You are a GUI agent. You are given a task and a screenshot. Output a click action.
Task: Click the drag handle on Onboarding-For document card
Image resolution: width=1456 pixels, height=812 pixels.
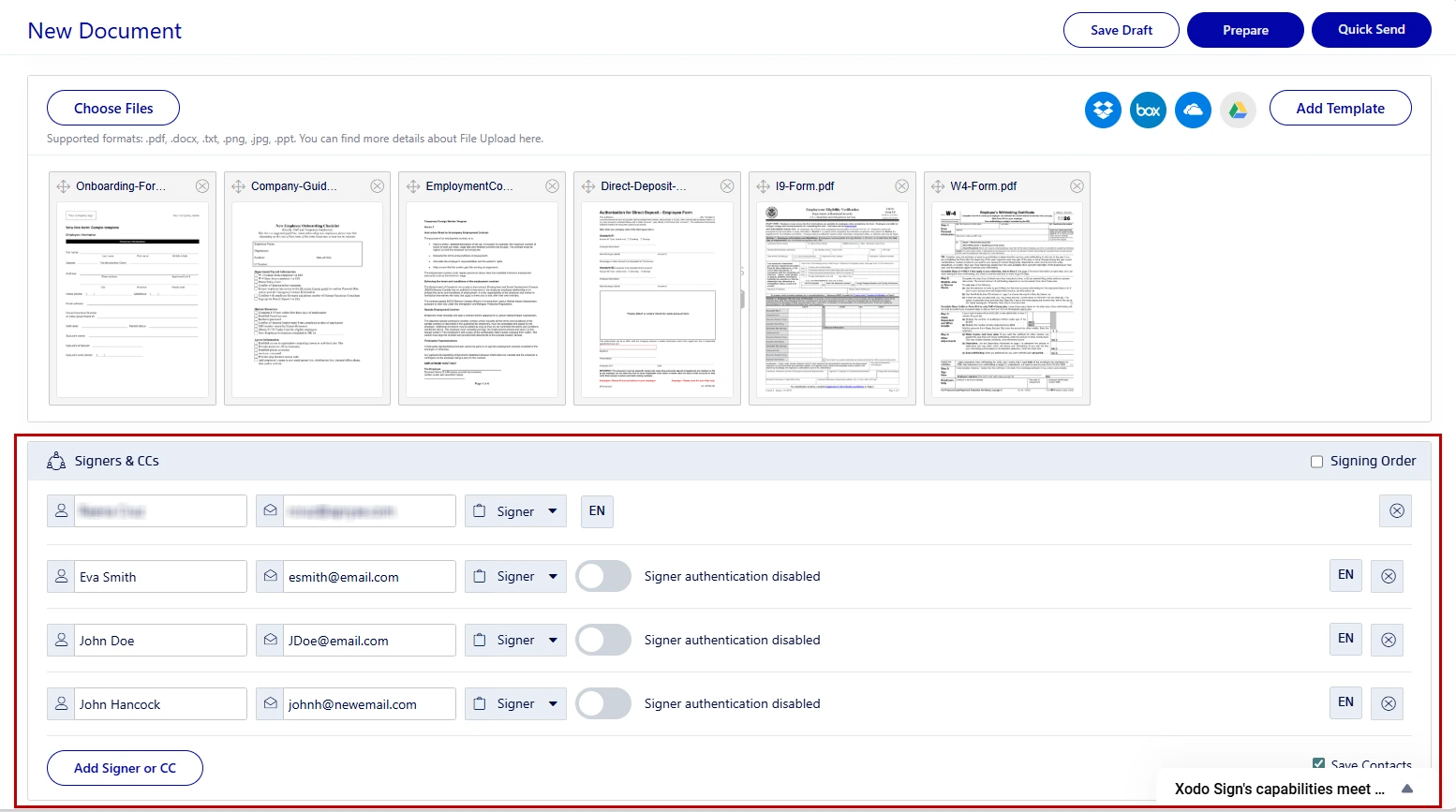click(64, 185)
